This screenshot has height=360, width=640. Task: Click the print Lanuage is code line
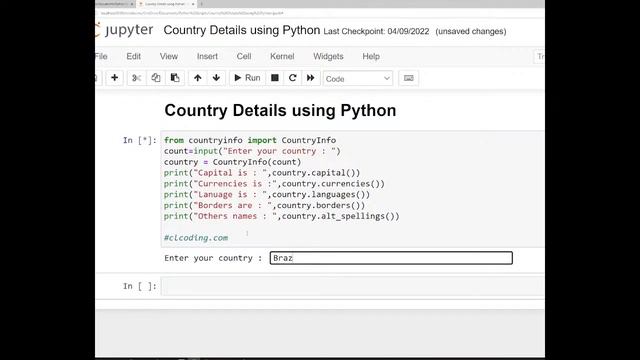click(267, 194)
